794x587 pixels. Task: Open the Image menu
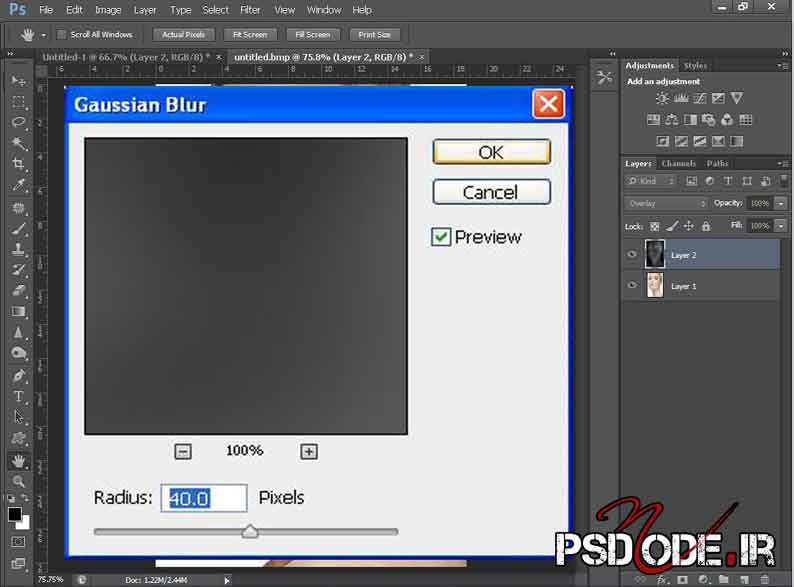pos(108,10)
